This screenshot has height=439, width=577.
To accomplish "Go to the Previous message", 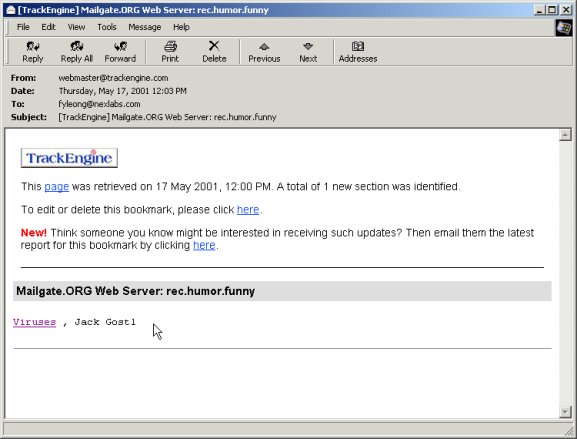I will point(264,52).
